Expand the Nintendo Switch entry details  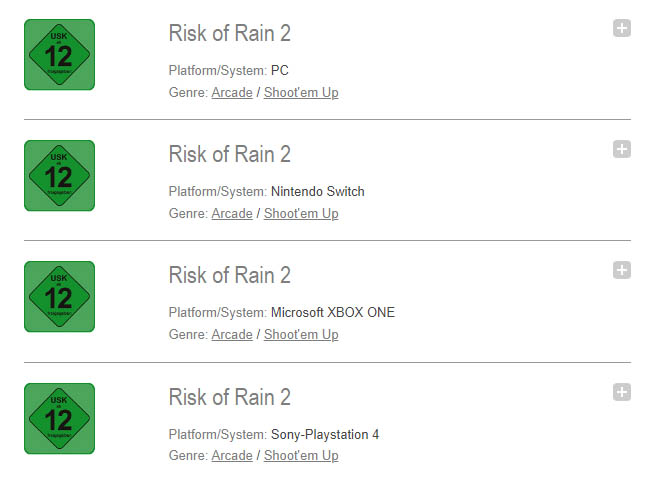click(x=621, y=149)
